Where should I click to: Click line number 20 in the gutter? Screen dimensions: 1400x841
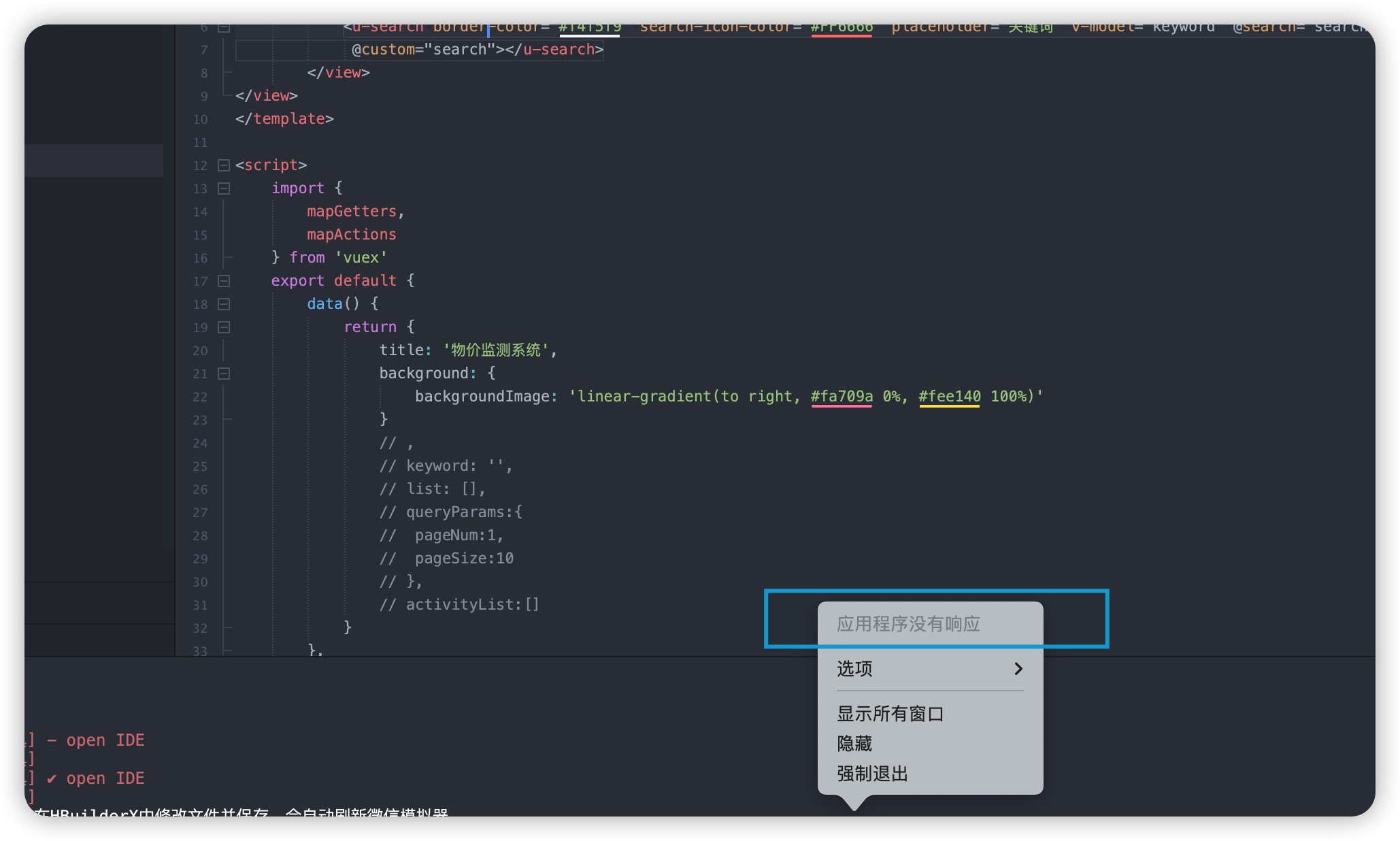coord(200,350)
